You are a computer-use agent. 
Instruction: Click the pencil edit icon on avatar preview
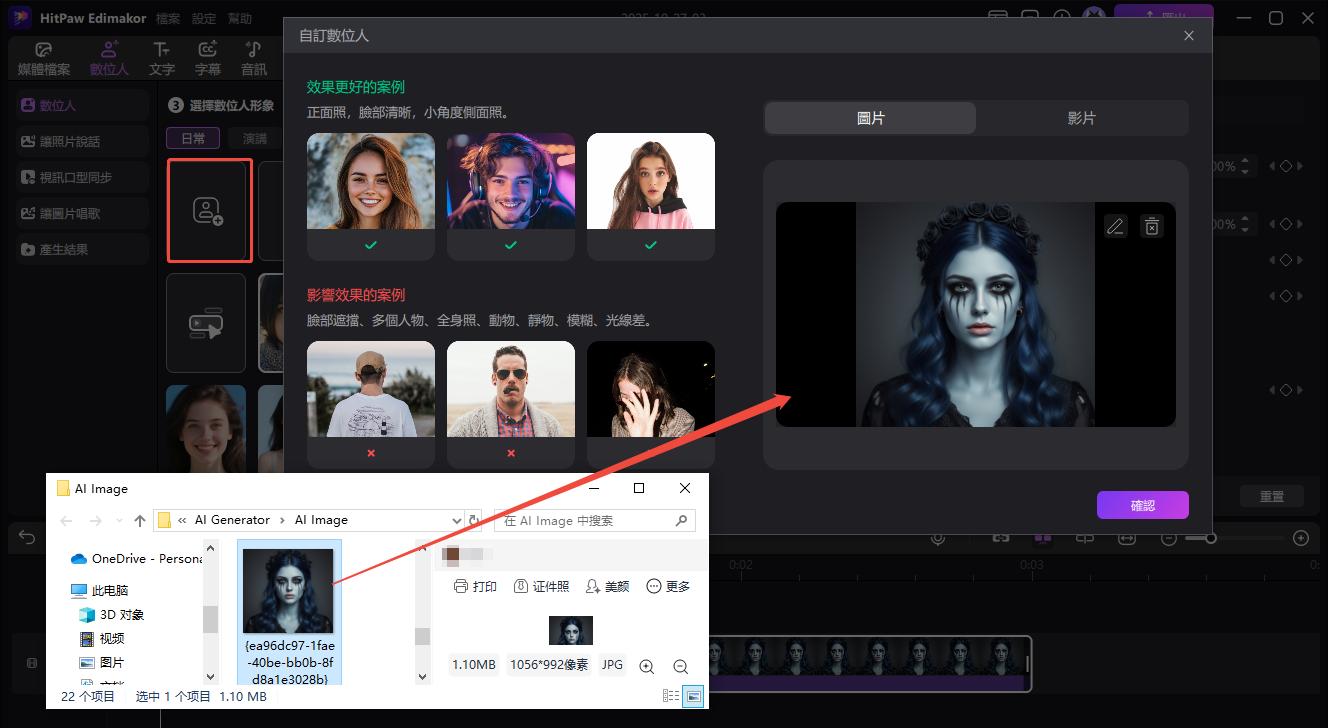coord(1115,225)
